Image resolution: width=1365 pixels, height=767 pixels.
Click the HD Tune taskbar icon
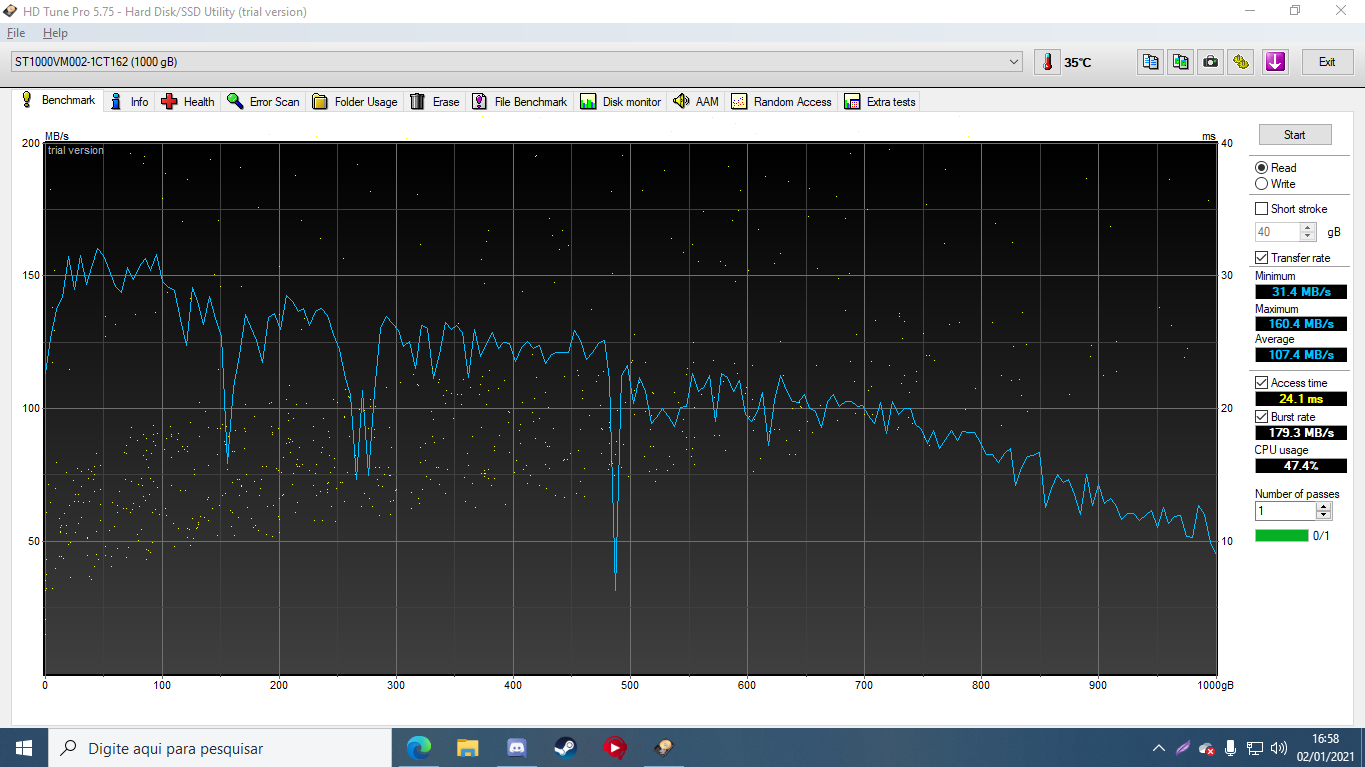(x=663, y=748)
